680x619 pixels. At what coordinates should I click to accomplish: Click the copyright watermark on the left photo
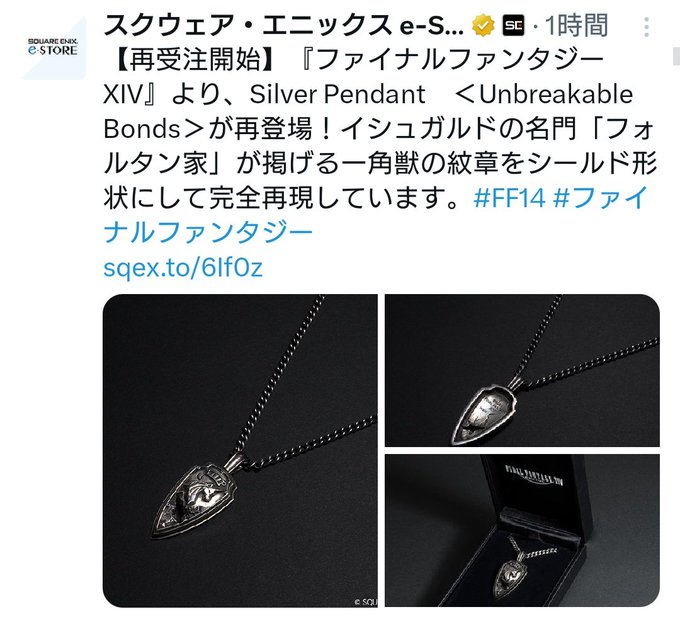(x=366, y=602)
